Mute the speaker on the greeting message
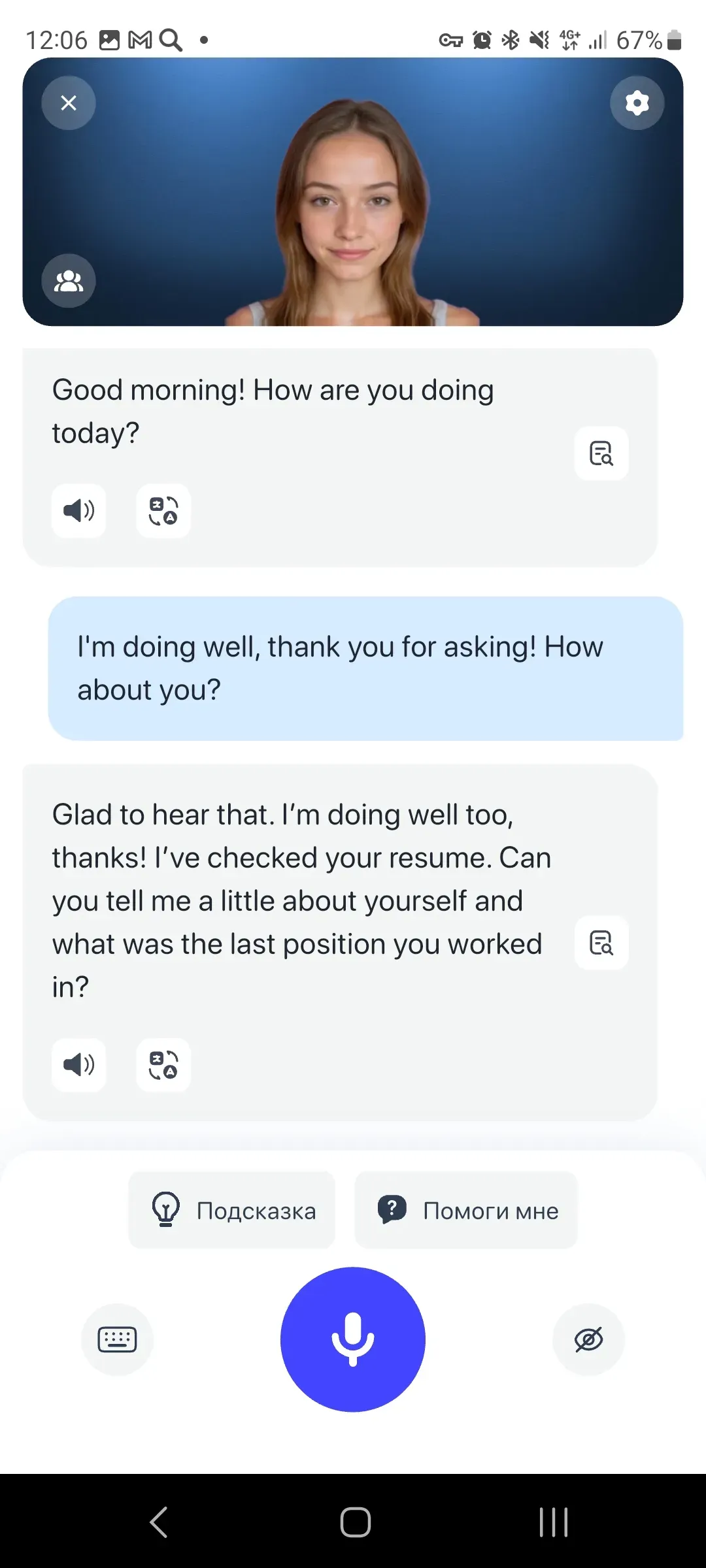This screenshot has width=706, height=1568. (78, 512)
